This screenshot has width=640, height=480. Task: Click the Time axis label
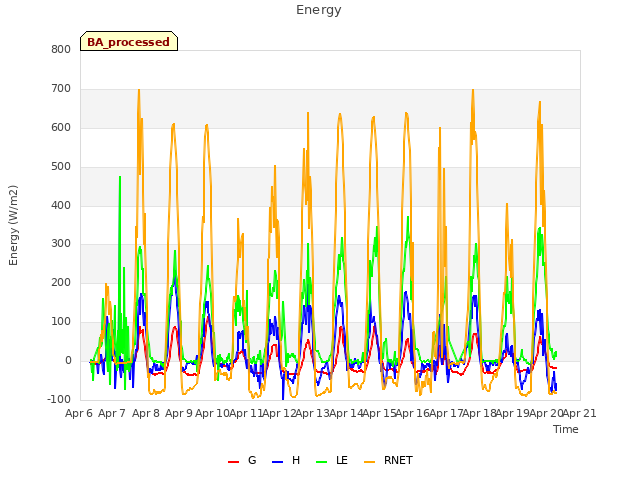[x=566, y=429]
